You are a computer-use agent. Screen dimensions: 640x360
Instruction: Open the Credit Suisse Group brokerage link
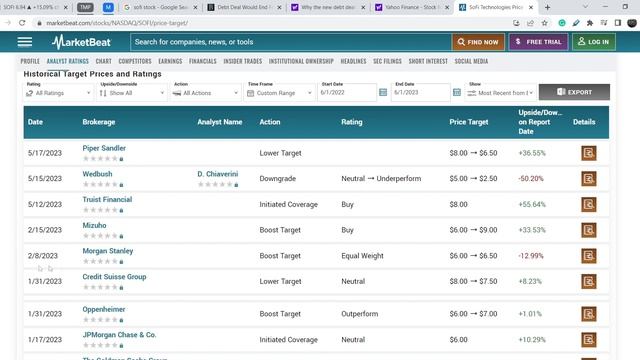[x=114, y=277]
